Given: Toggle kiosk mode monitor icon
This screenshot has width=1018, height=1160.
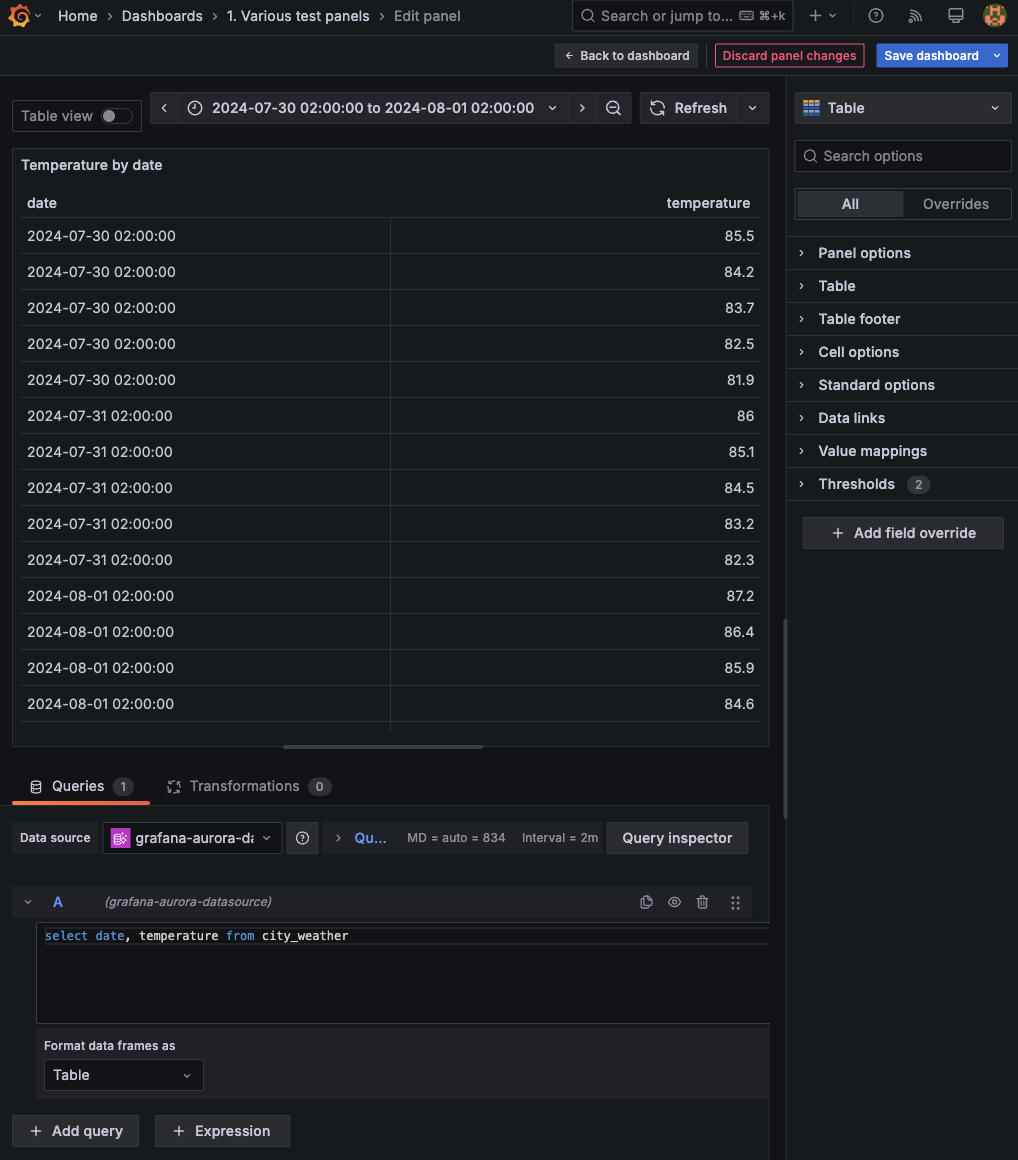Looking at the screenshot, I should pos(955,16).
